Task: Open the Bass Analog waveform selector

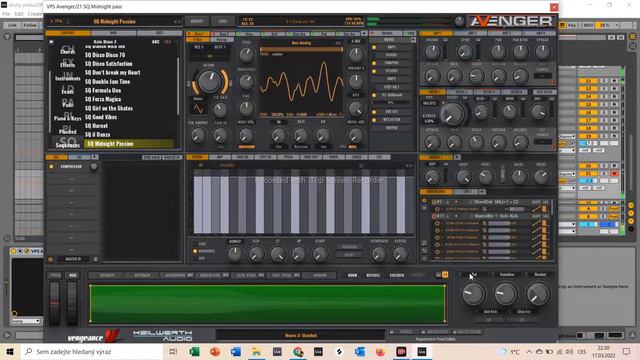Action: pos(301,43)
